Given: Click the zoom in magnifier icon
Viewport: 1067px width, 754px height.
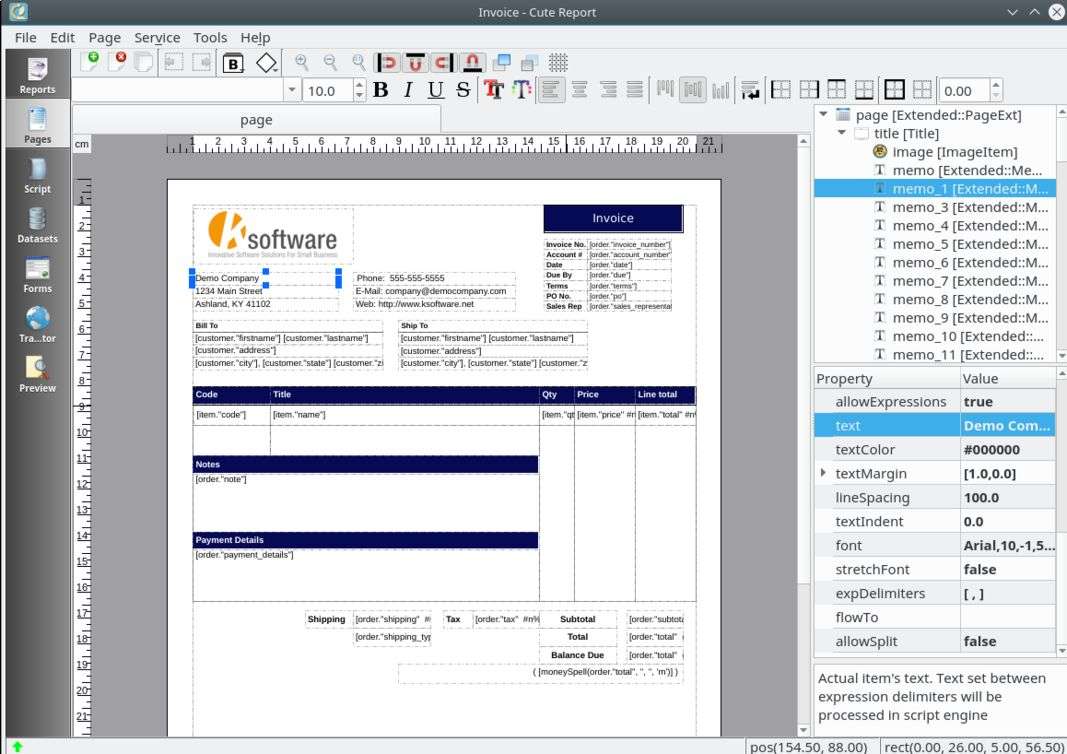Looking at the screenshot, I should tap(301, 62).
